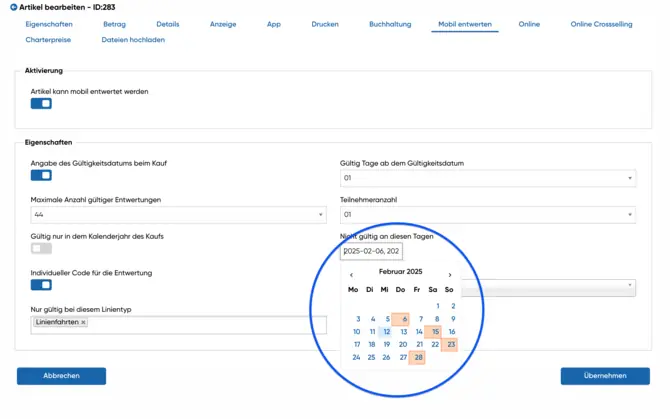Select the Online Crossselling tab
This screenshot has width=670, height=419.
tap(601, 24)
